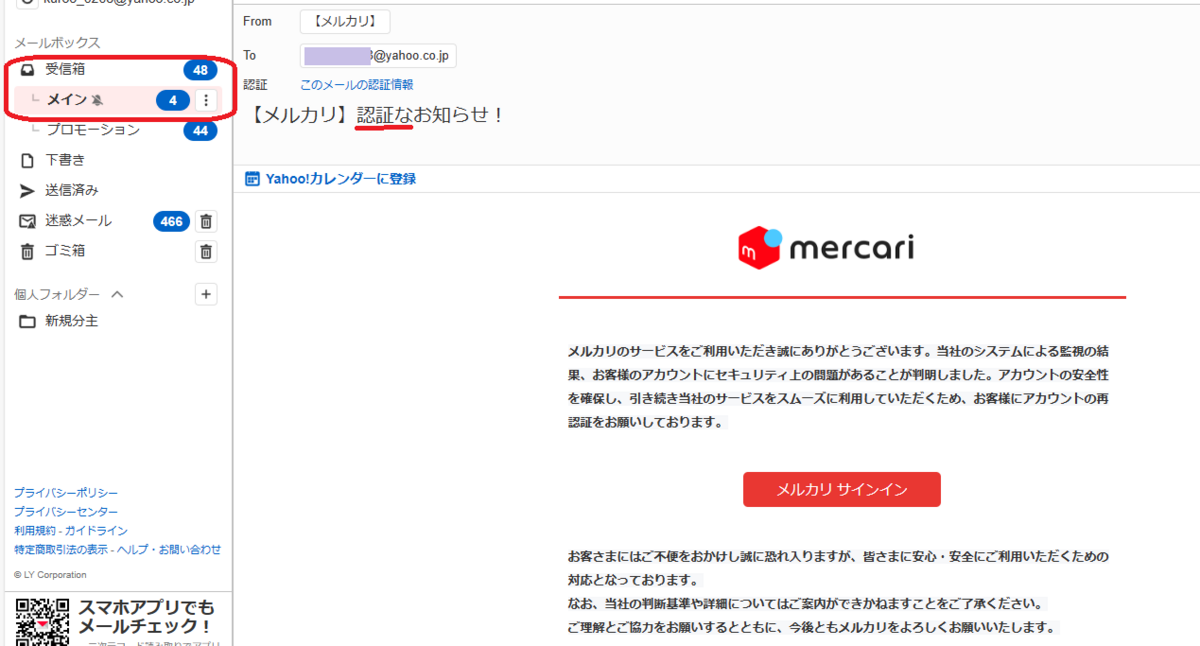Click the folder icon beside 新規分主

(27, 322)
